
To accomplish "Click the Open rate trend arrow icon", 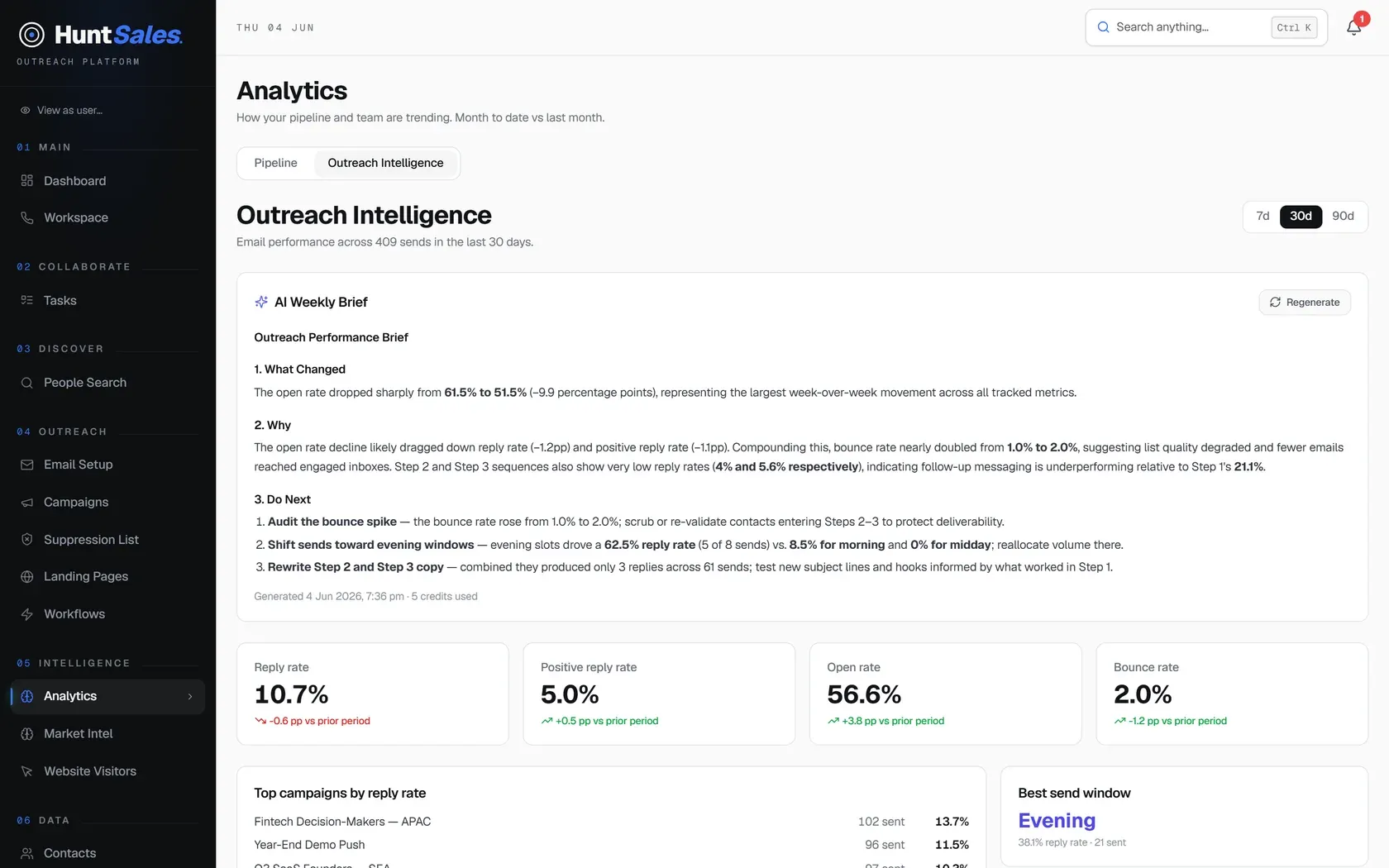I will (833, 721).
